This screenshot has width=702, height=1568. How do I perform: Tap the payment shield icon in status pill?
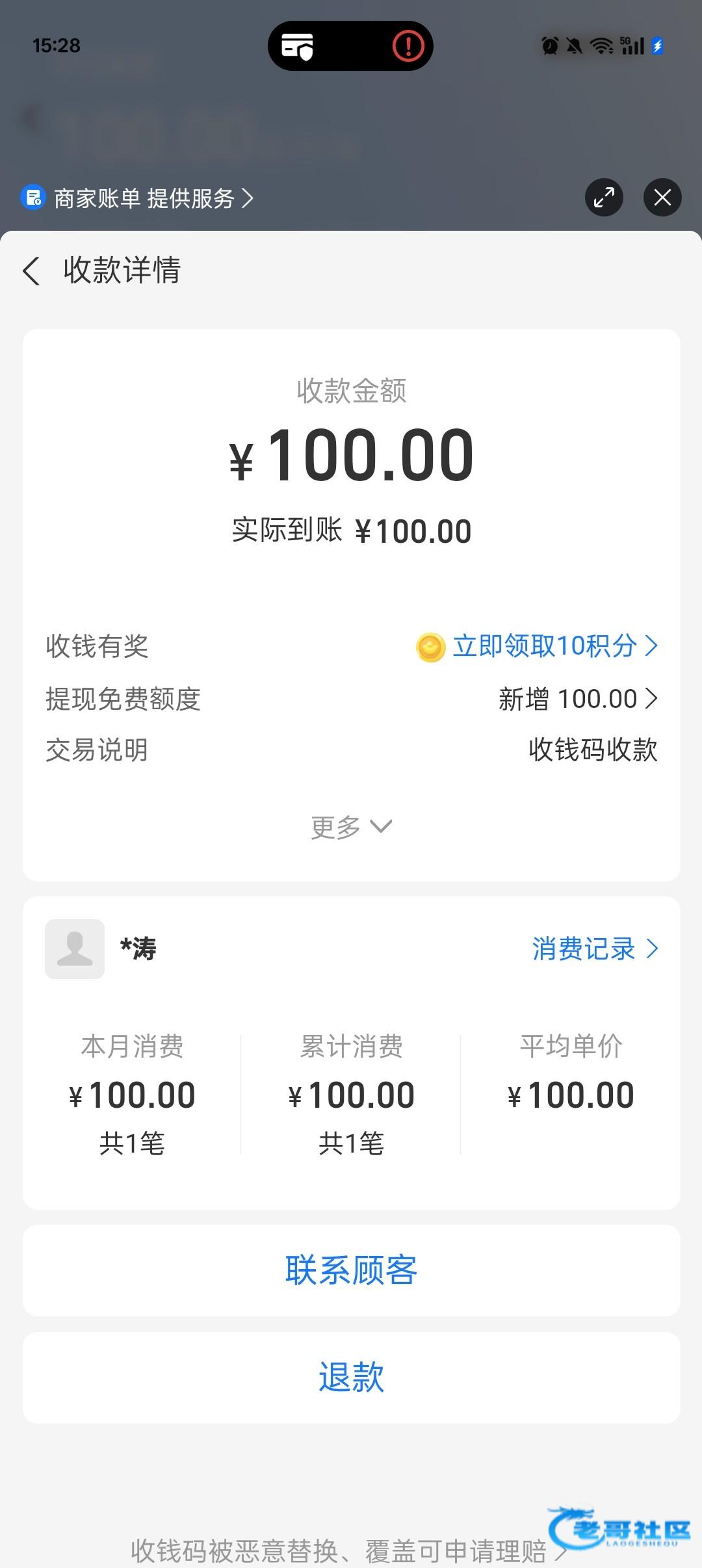coord(297,46)
